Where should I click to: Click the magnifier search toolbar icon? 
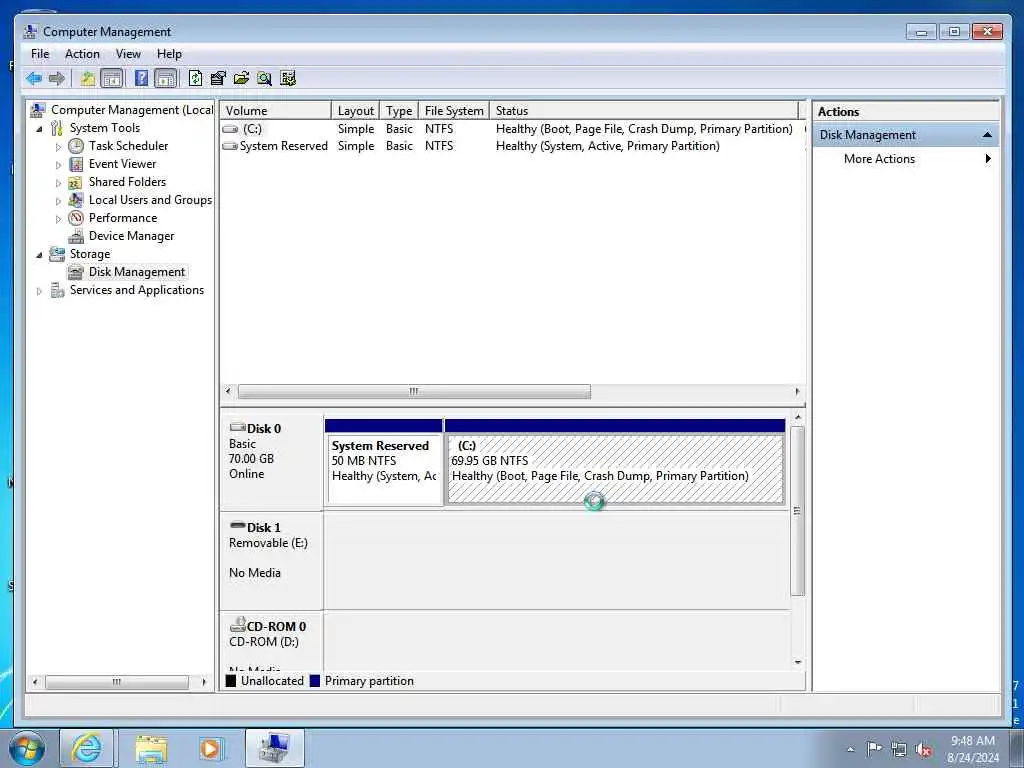tap(264, 78)
